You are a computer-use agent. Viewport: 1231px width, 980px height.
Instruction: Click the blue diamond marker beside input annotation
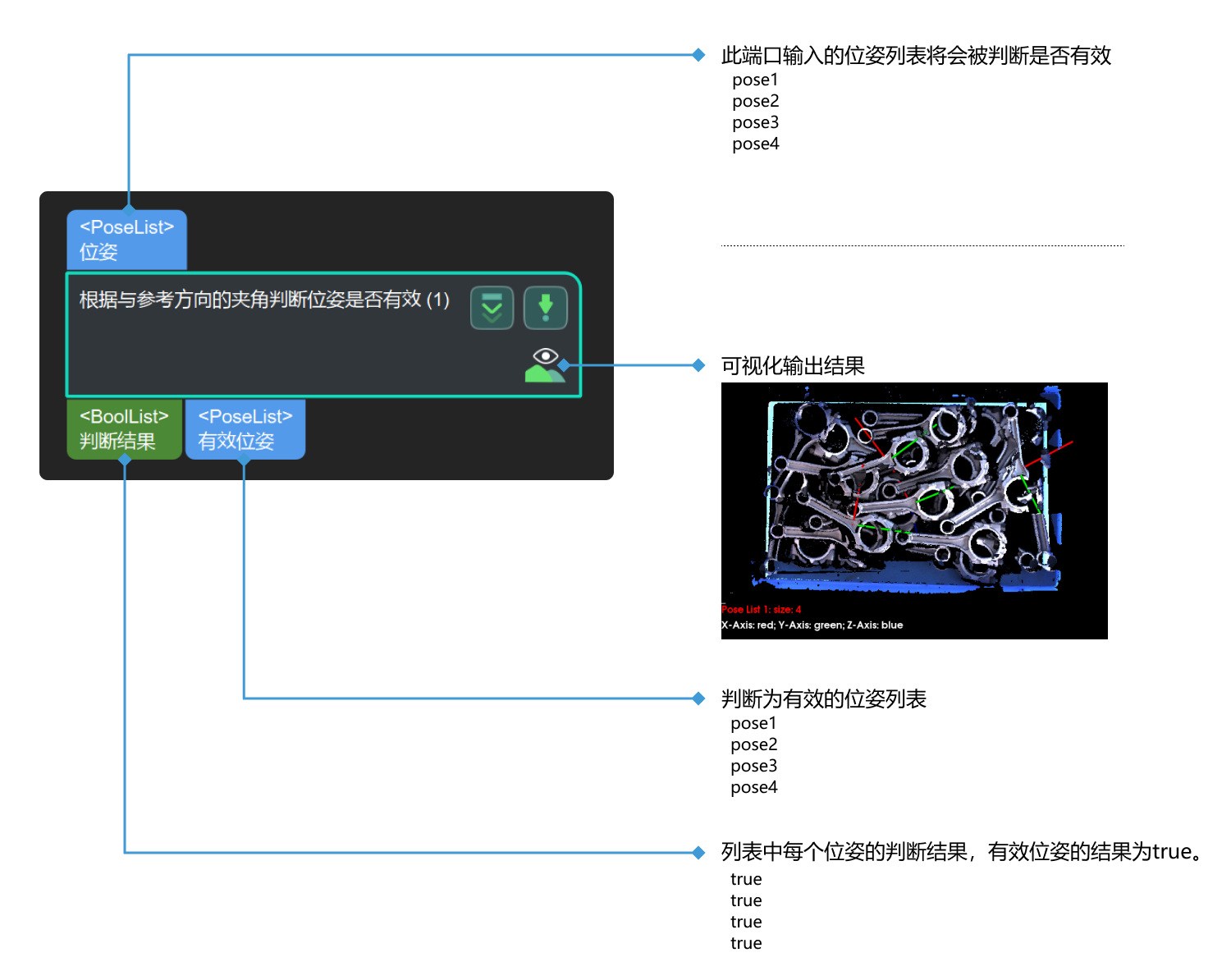698,56
